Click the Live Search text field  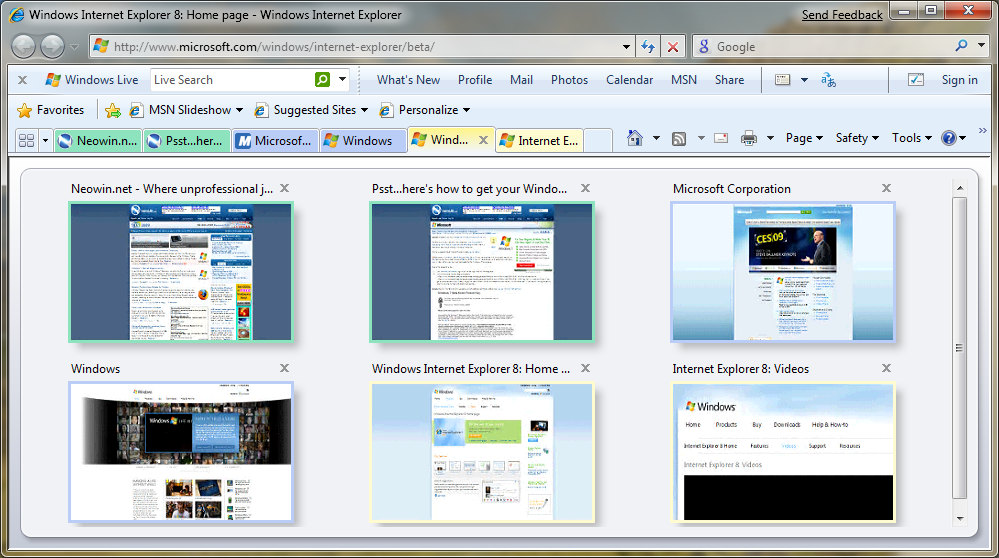click(x=231, y=80)
